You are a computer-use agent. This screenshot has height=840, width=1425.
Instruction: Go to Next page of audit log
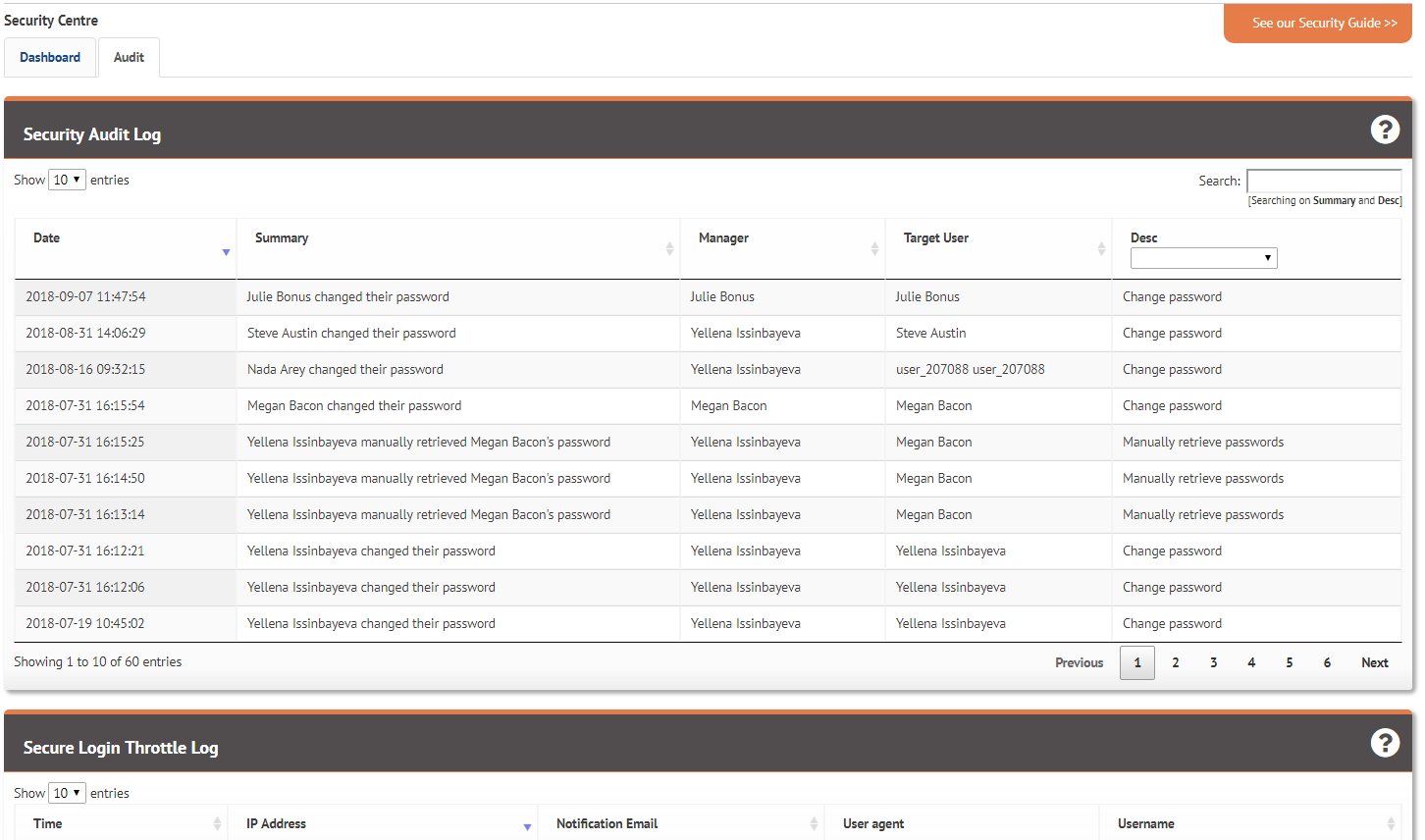point(1374,663)
